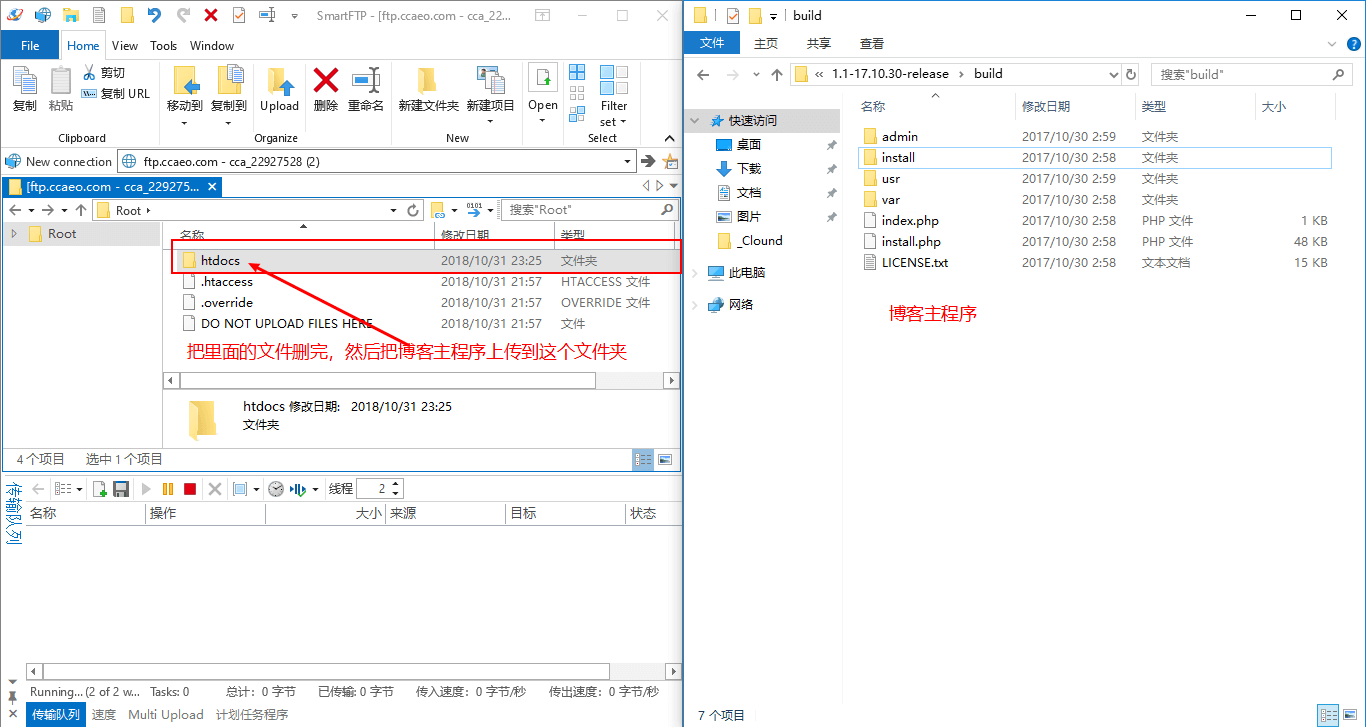
Task: Open the ftp.ccaeo.com address dropdown
Action: coord(627,161)
